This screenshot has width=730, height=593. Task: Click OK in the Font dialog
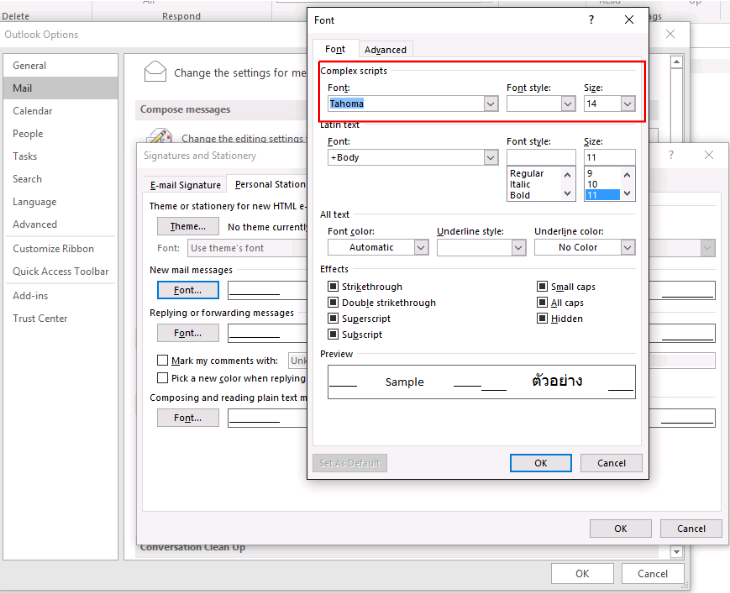540,463
